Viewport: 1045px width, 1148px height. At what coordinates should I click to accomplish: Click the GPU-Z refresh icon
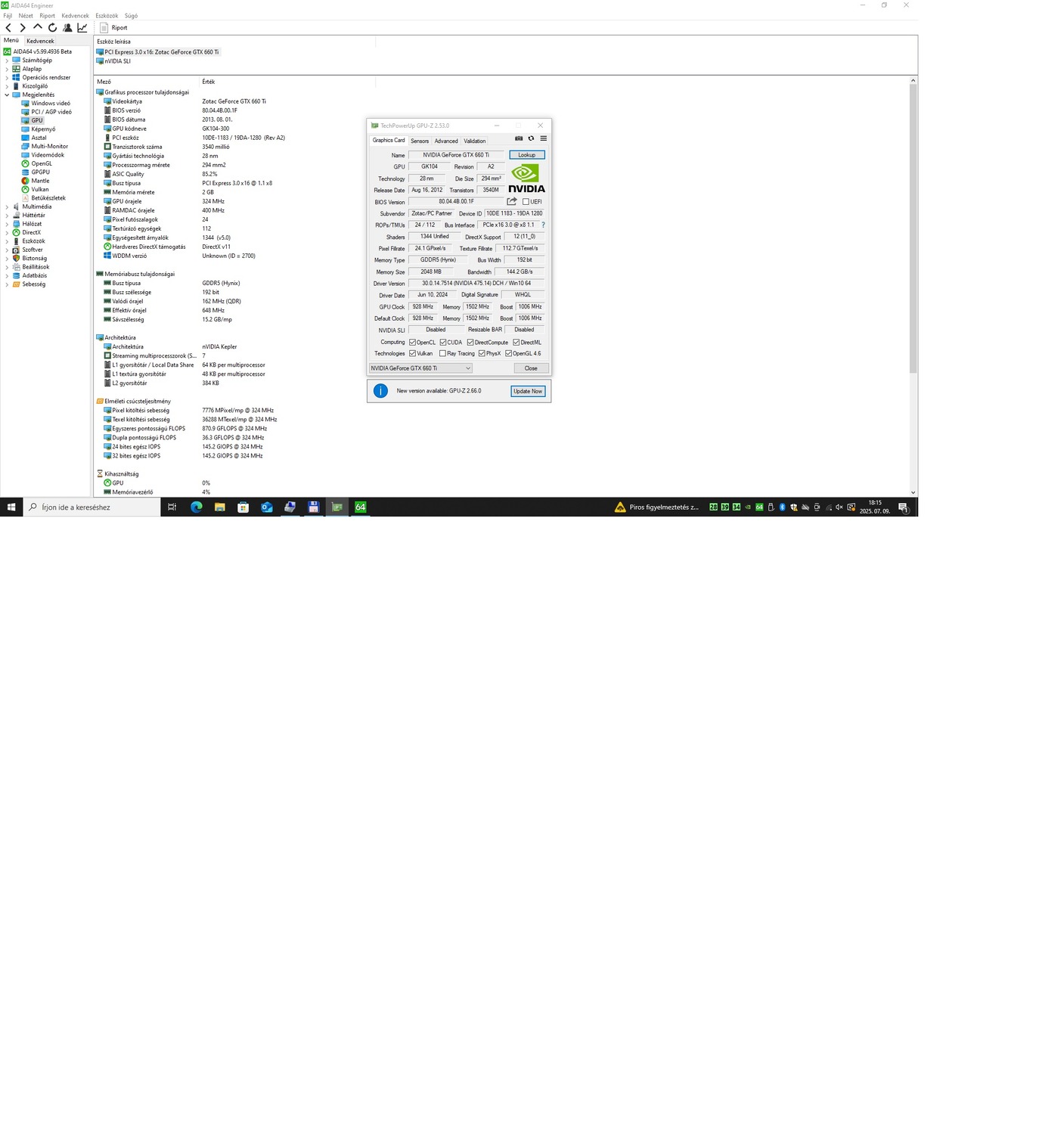click(x=531, y=138)
